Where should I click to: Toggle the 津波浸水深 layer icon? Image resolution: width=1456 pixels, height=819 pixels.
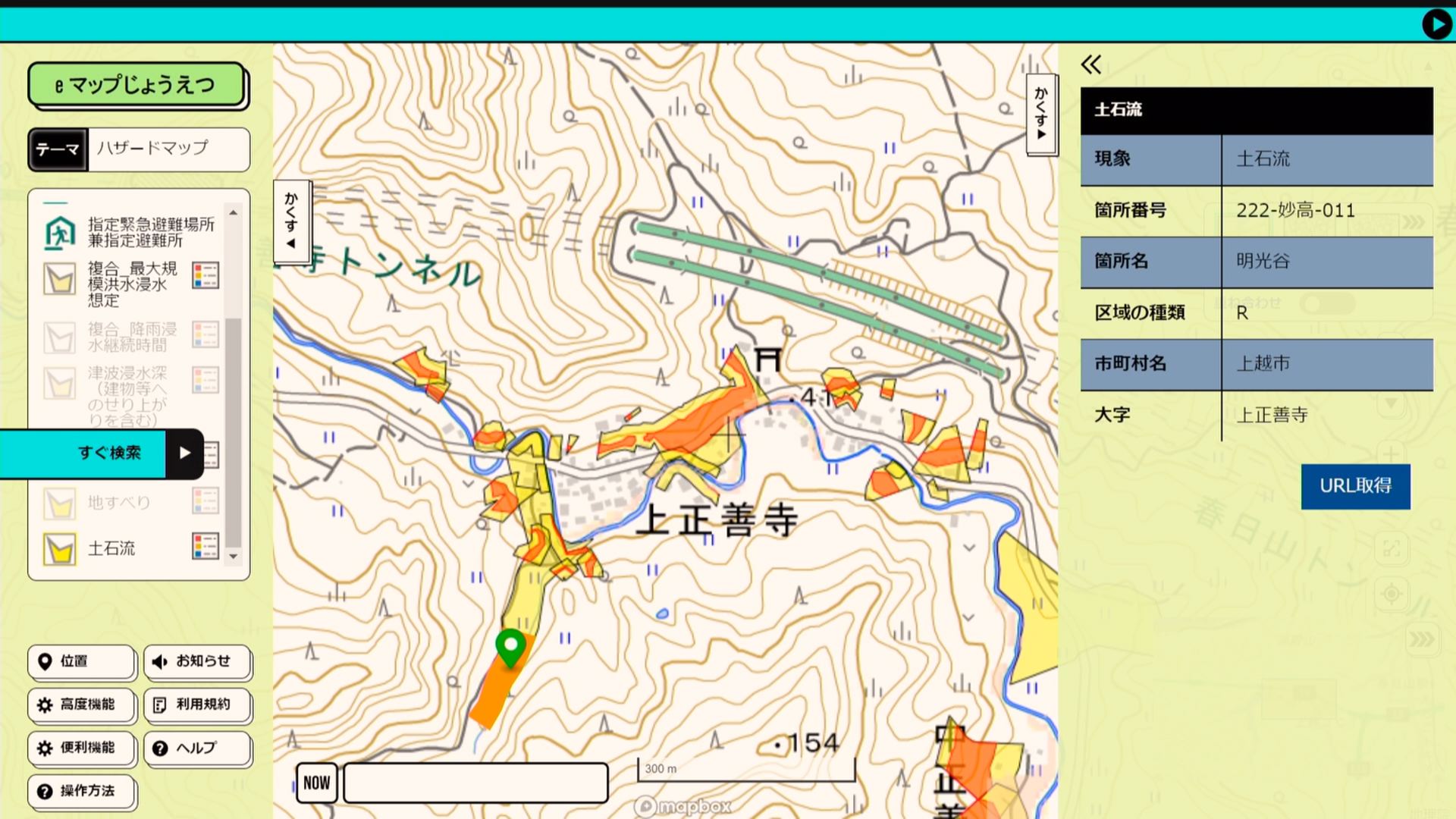pos(59,383)
